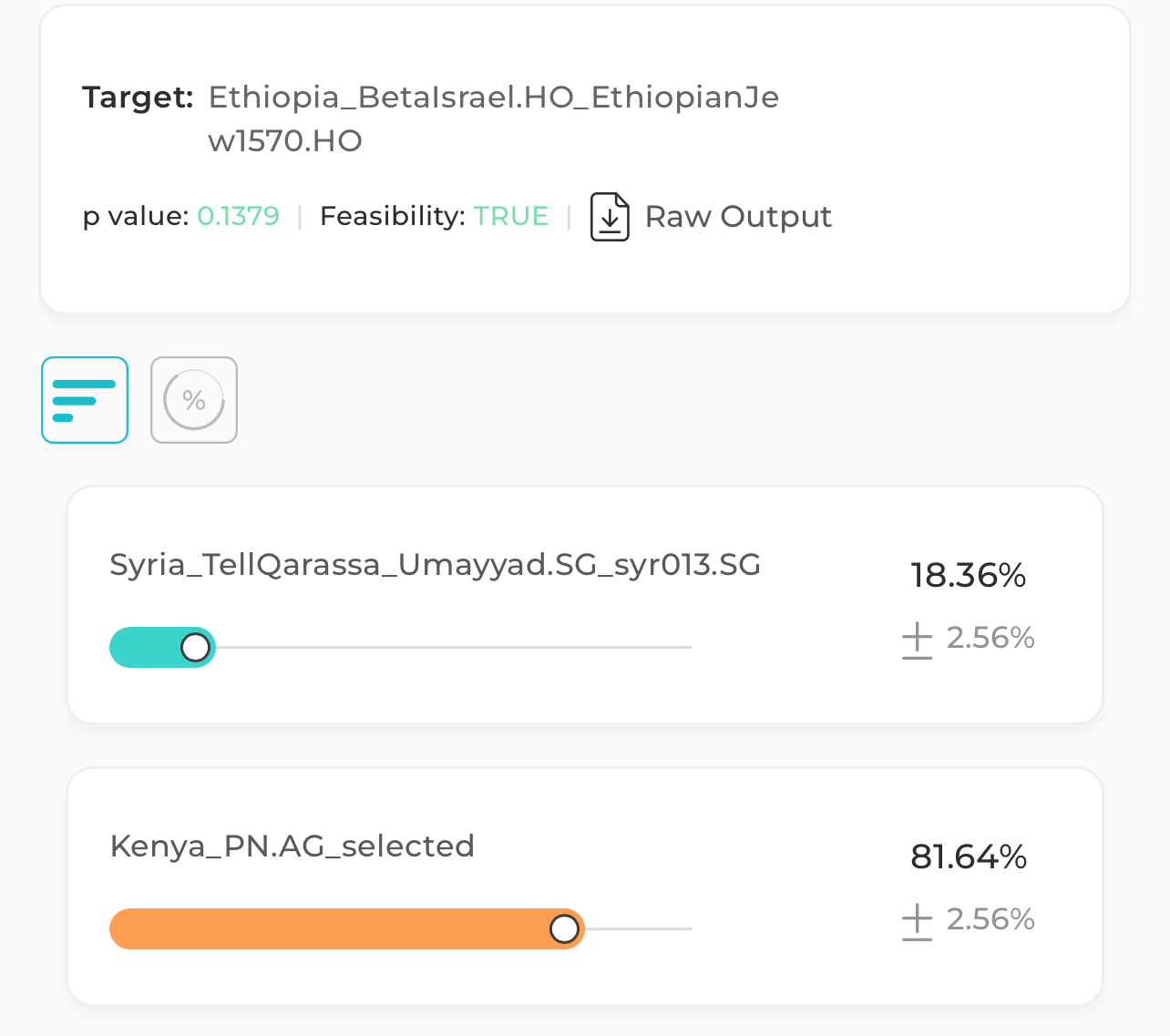Click the orange filled Kenya bar
Viewport: 1170px width, 1036px height.
[x=328, y=929]
